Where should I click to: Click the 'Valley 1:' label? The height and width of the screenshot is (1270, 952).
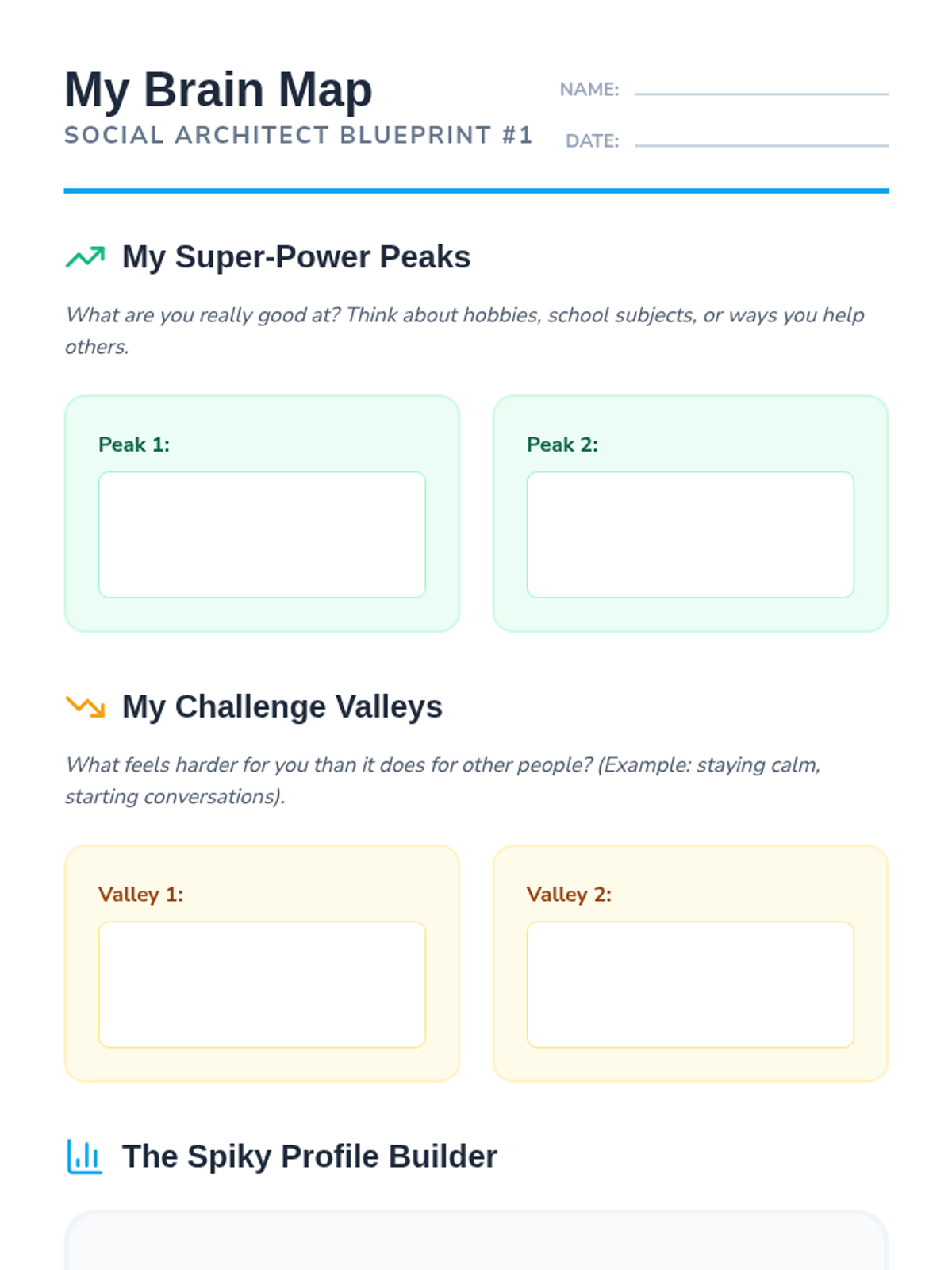(140, 895)
